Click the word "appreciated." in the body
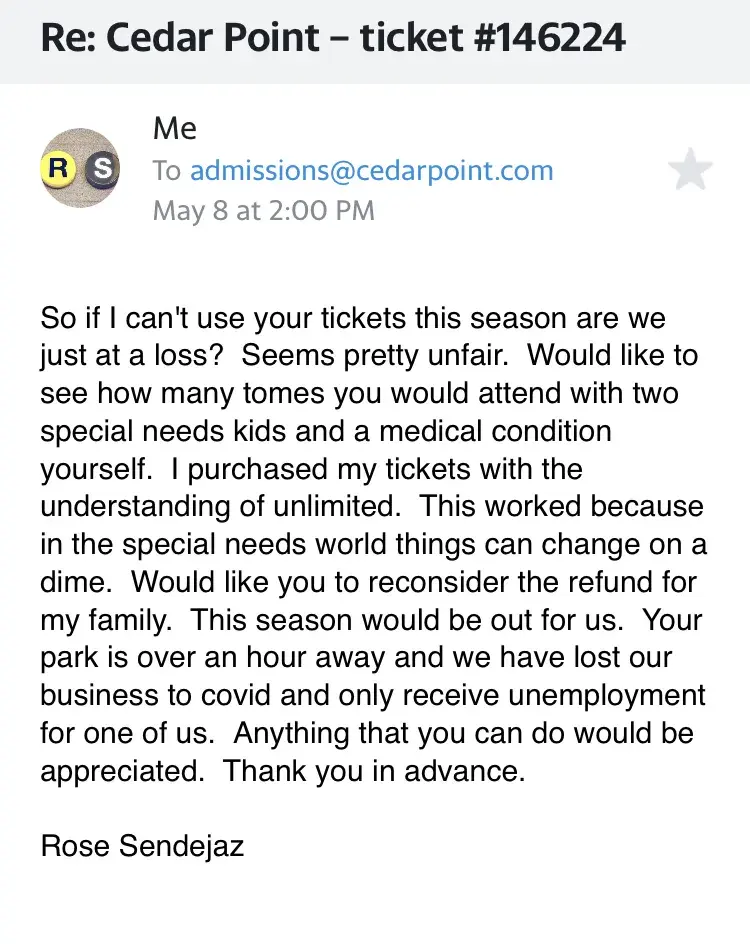The height and width of the screenshot is (944, 750). point(123,772)
